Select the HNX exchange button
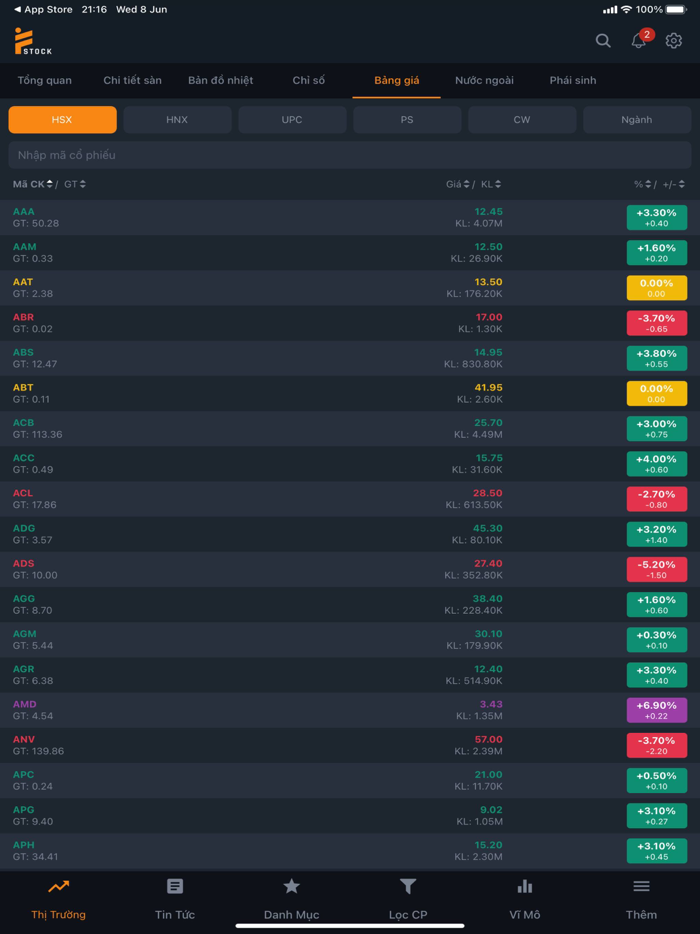 point(178,120)
